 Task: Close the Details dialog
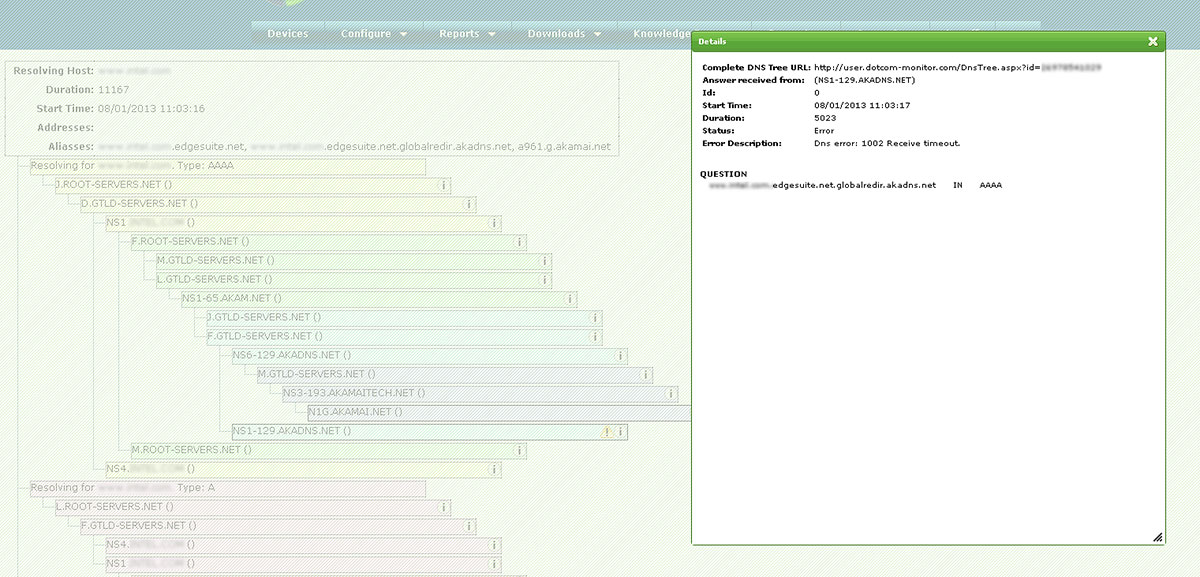pyautogui.click(x=1153, y=42)
